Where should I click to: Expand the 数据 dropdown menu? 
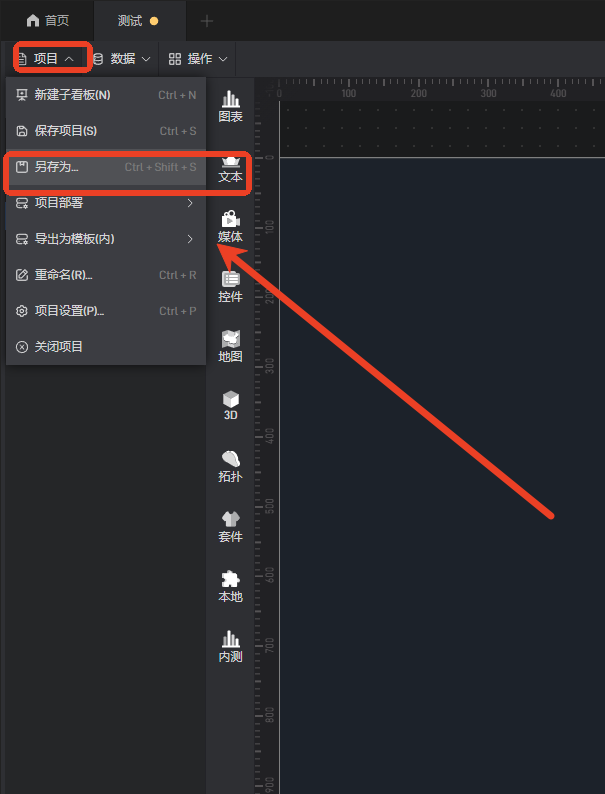pyautogui.click(x=122, y=59)
